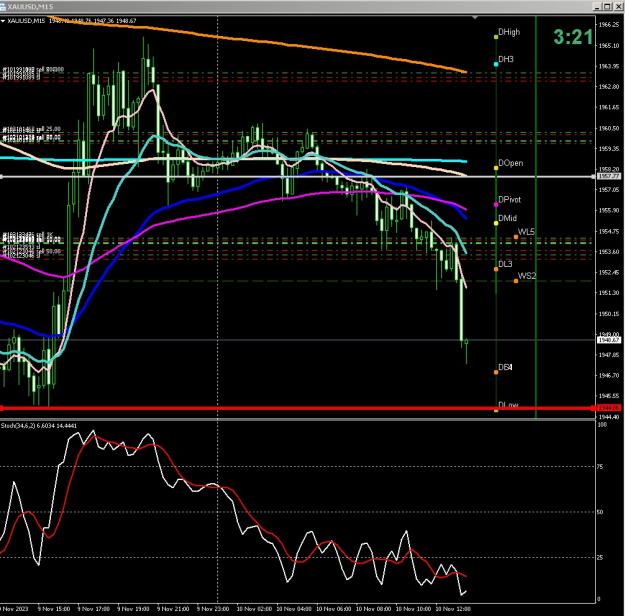Click the stochastic 75 level value
This screenshot has height=616, width=625.
pos(599,466)
